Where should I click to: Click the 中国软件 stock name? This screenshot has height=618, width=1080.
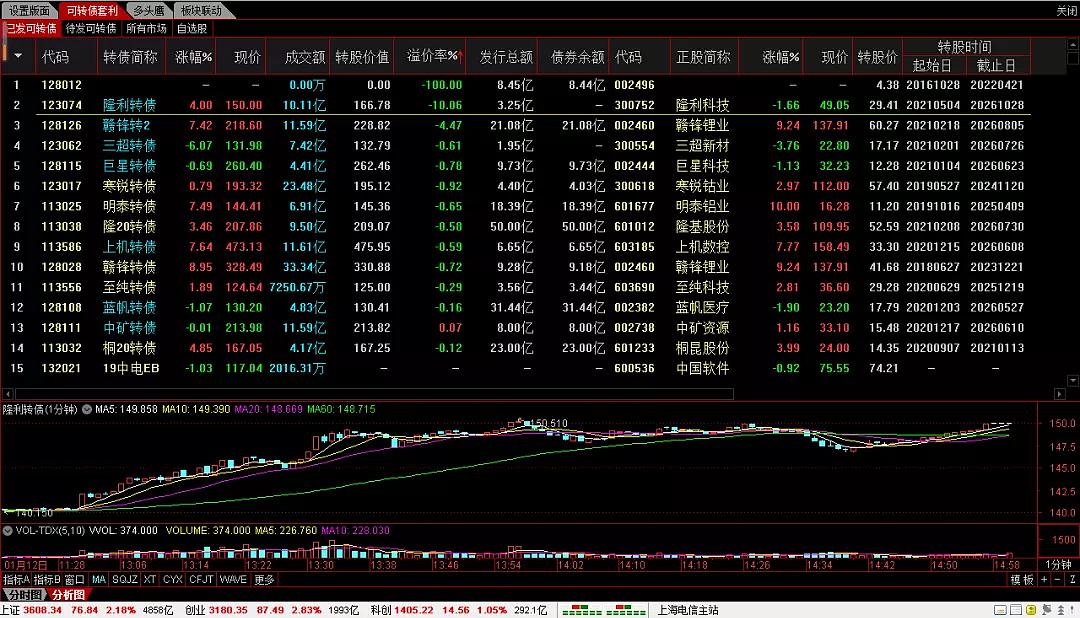pyautogui.click(x=702, y=368)
